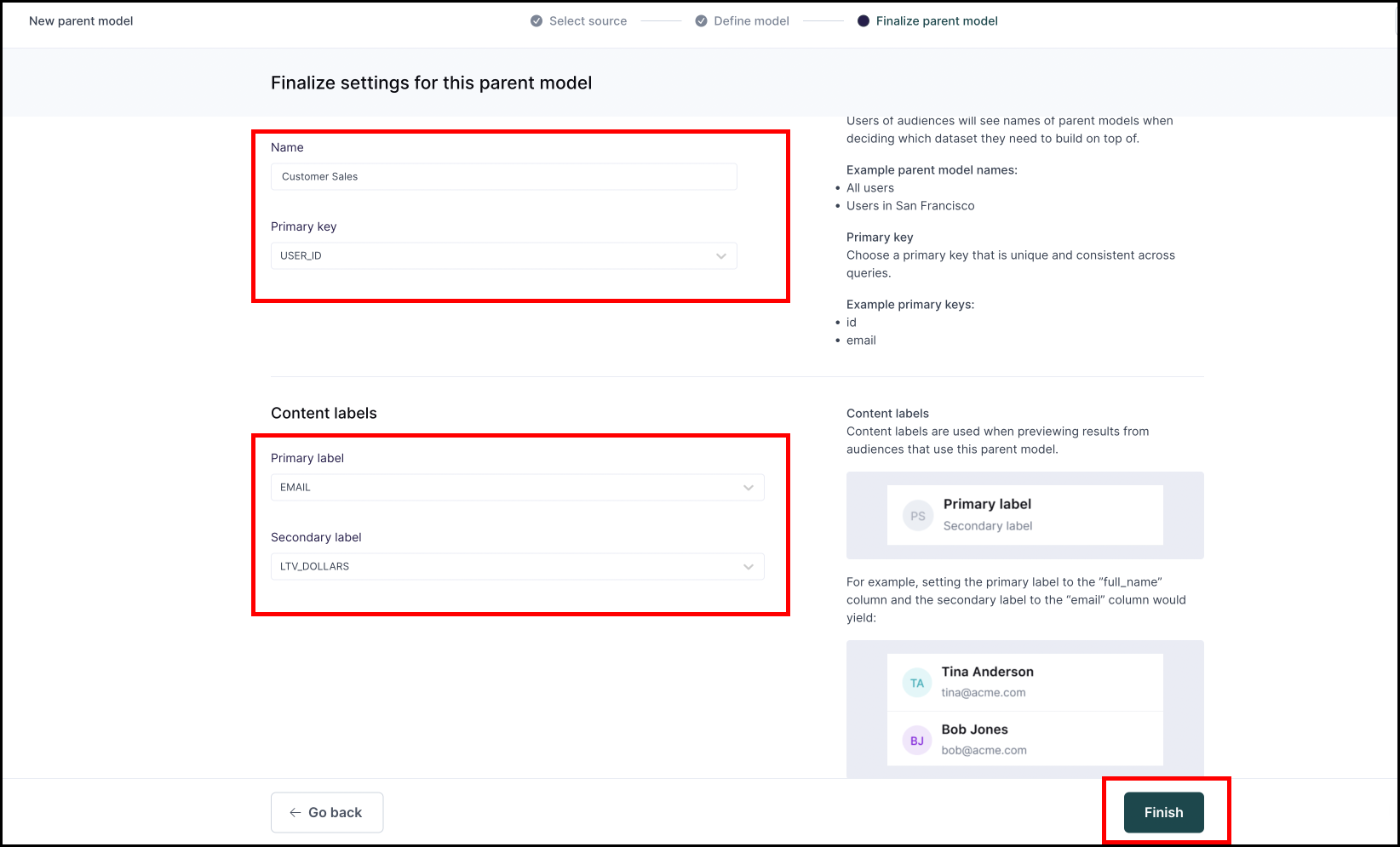Switch to the Define model step

click(752, 20)
